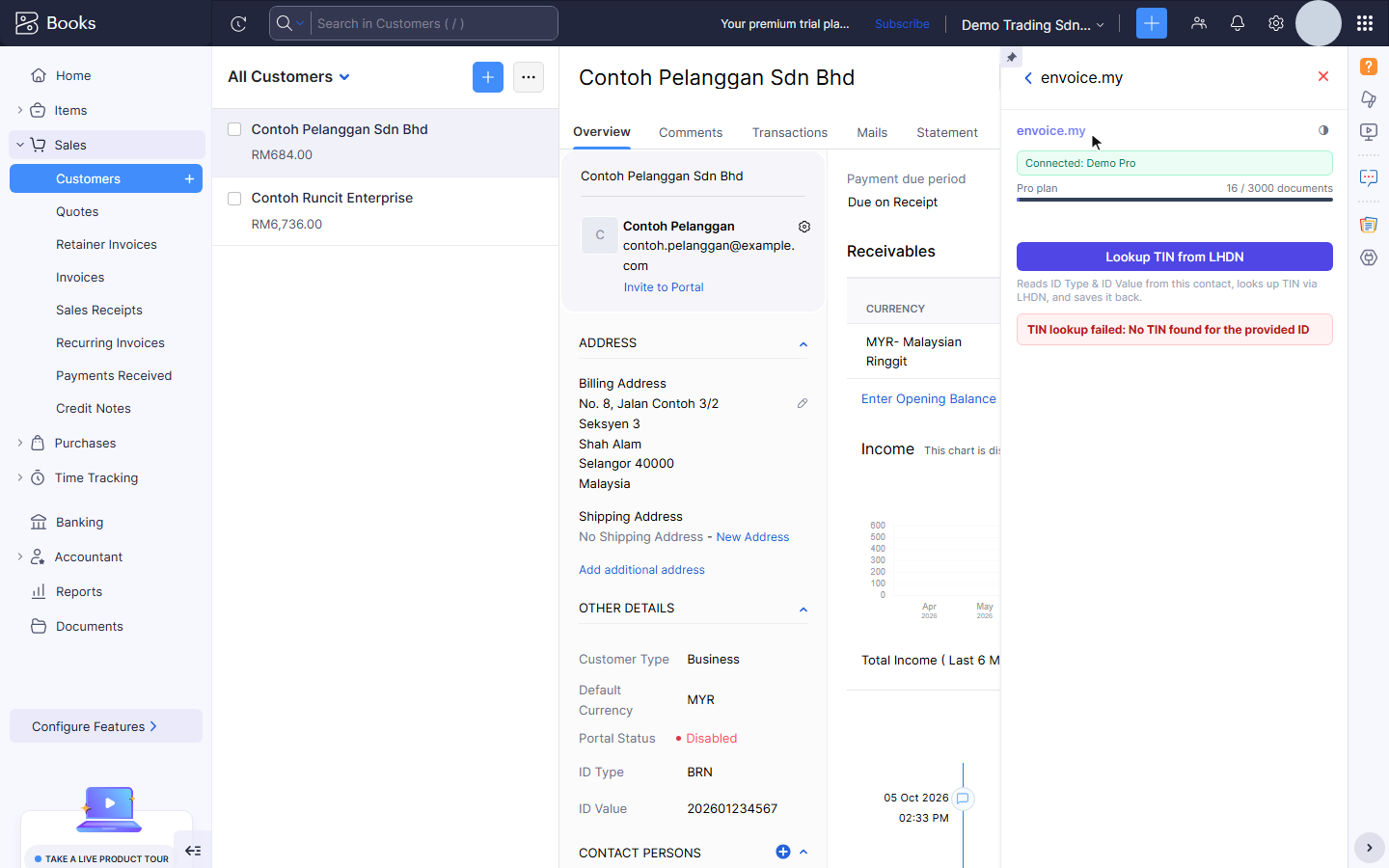
Task: Collapse the OTHER DETAILS section
Action: coord(803,610)
